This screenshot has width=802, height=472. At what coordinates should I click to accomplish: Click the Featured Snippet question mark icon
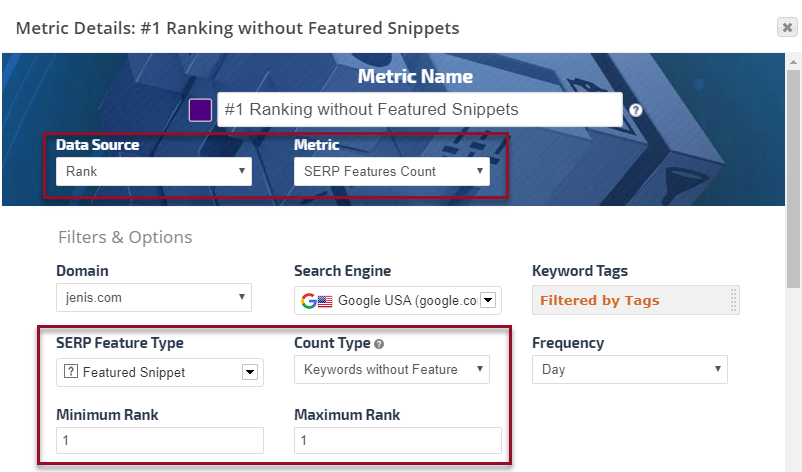70,373
